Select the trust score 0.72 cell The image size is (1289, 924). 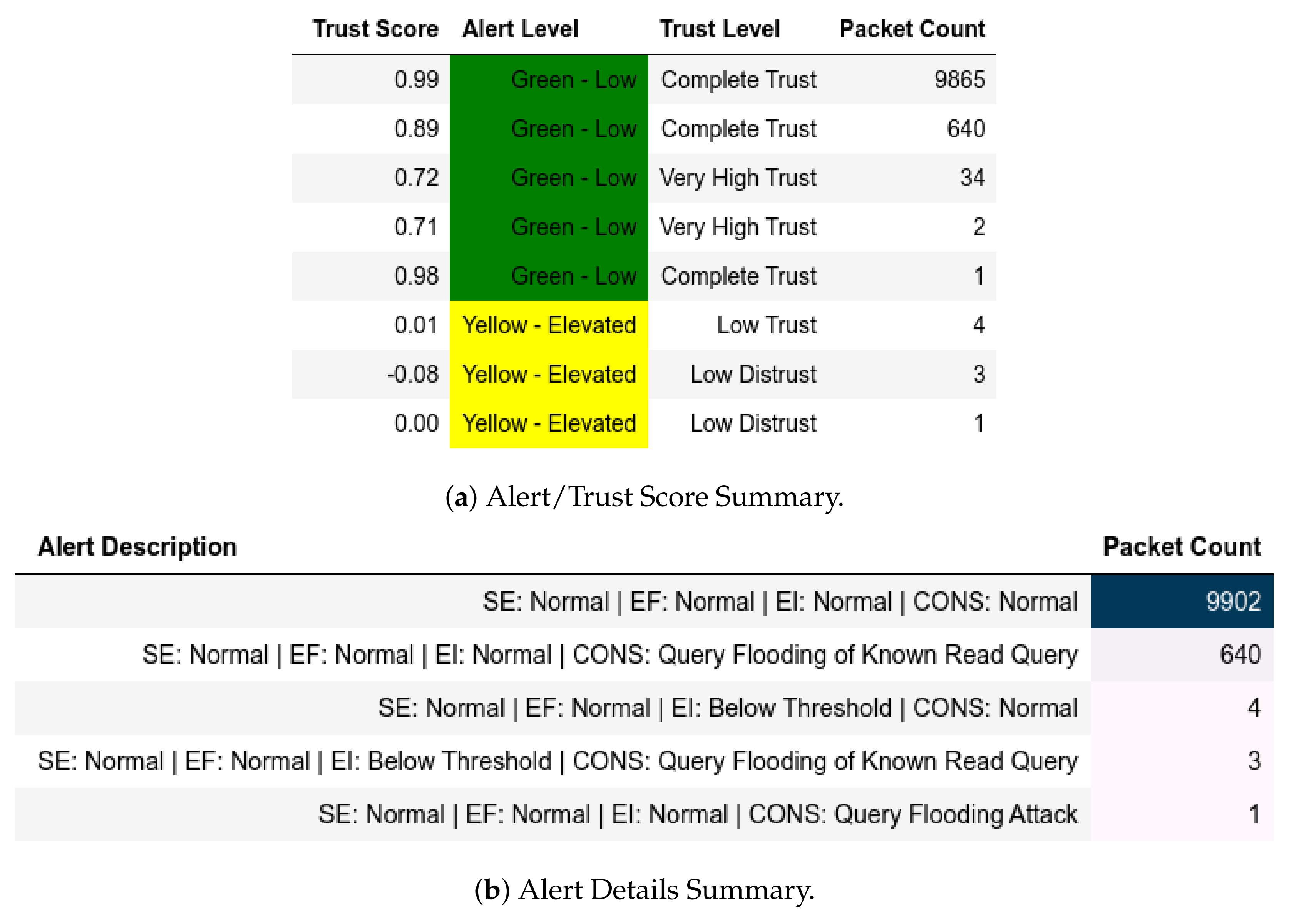416,178
